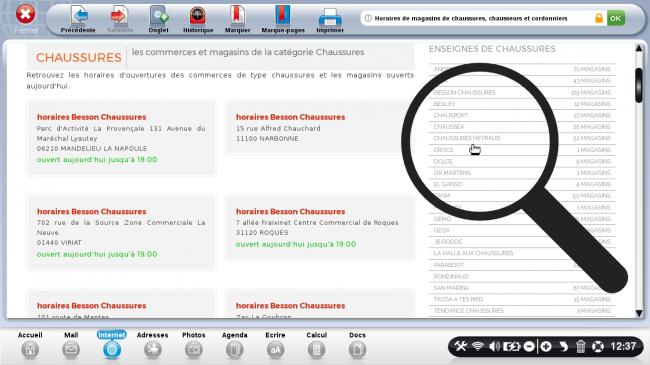Open the trash bin icon

(x=580, y=346)
